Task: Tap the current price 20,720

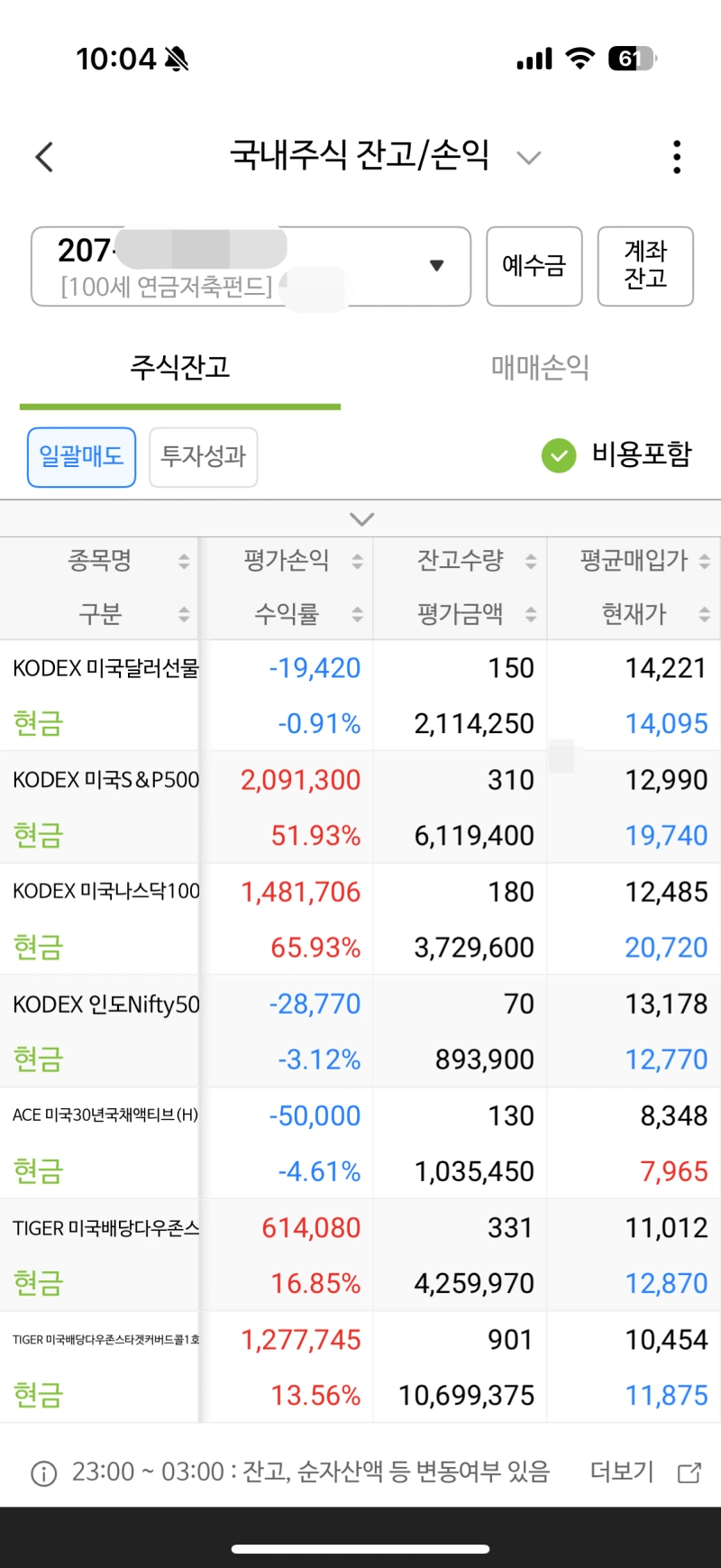Action: 666,948
